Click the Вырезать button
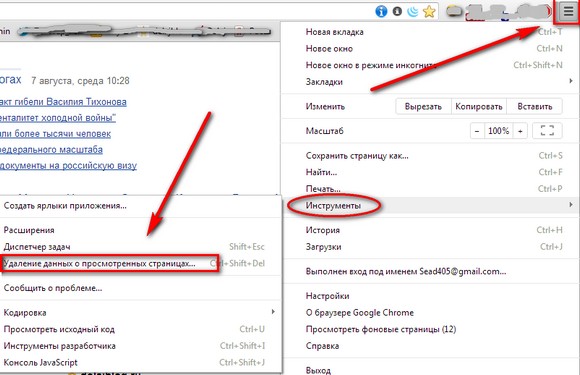The height and width of the screenshot is (375, 580). [423, 107]
